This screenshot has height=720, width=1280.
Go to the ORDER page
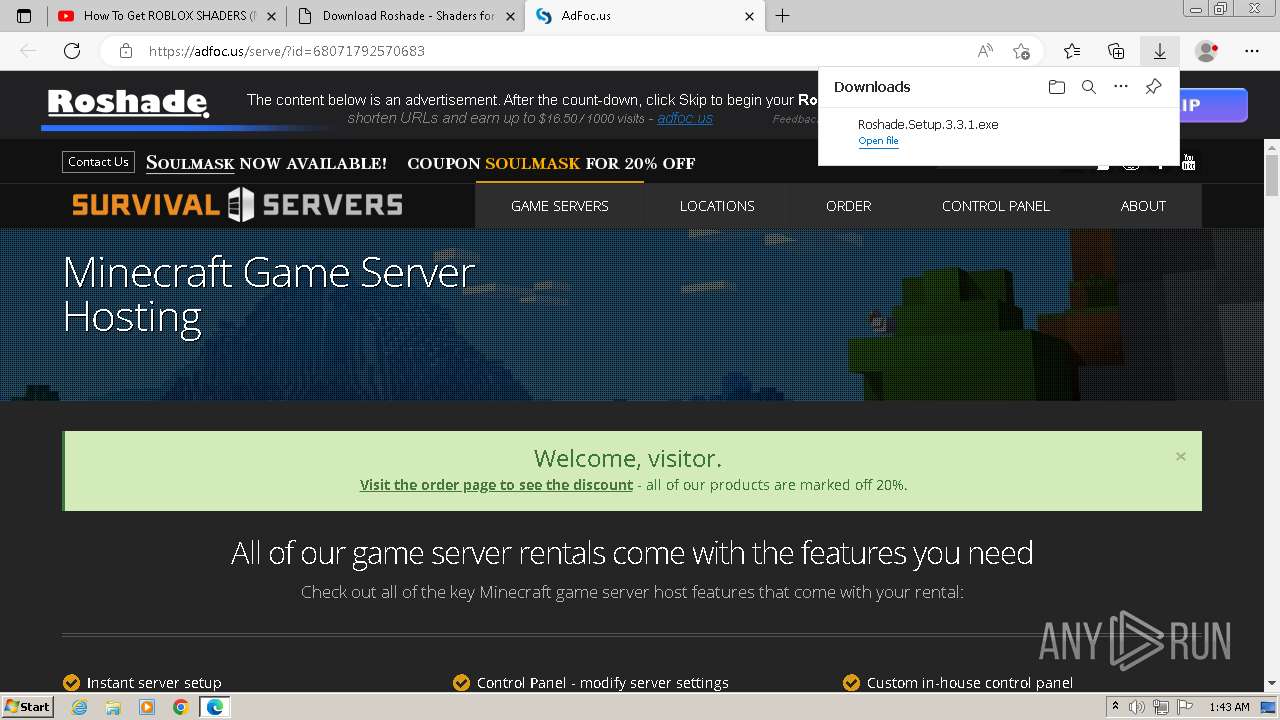[x=848, y=206]
